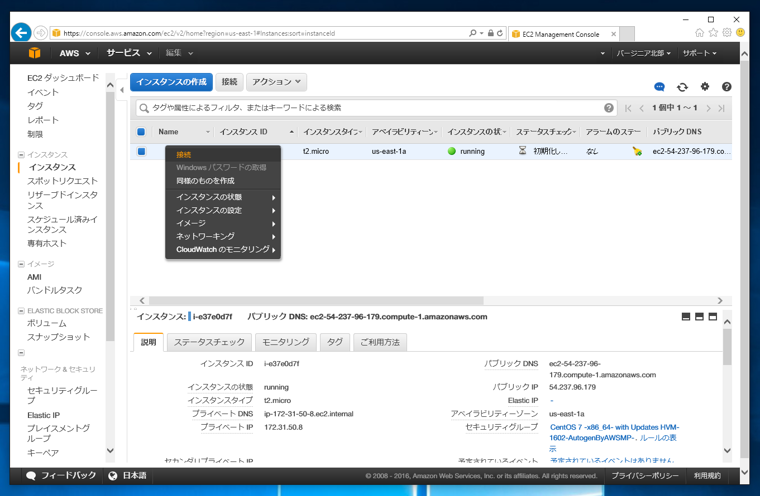Click the address bar search magnifier icon

(473, 33)
